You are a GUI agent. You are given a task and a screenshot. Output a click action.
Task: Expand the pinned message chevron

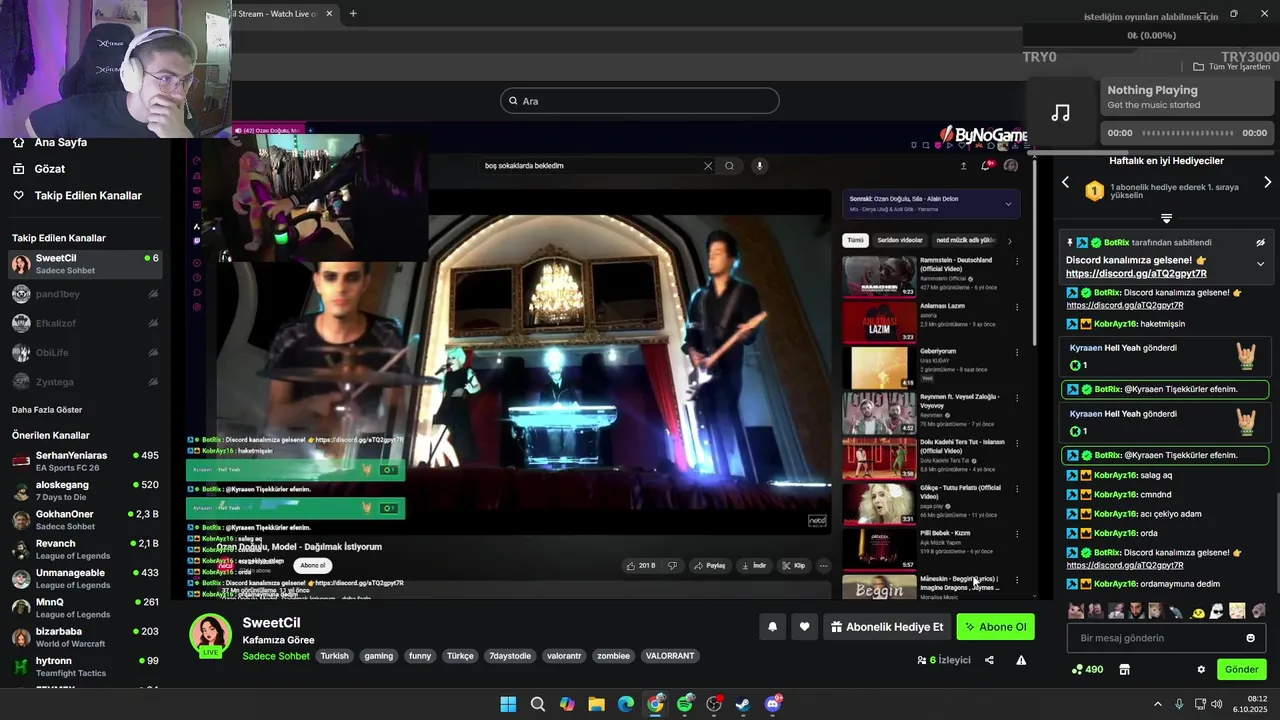coord(1260,264)
